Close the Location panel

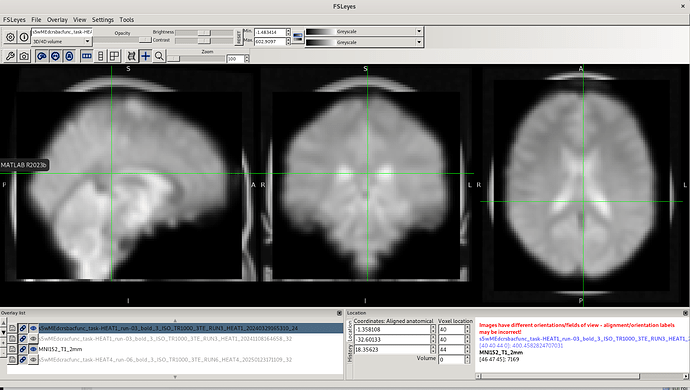685,313
